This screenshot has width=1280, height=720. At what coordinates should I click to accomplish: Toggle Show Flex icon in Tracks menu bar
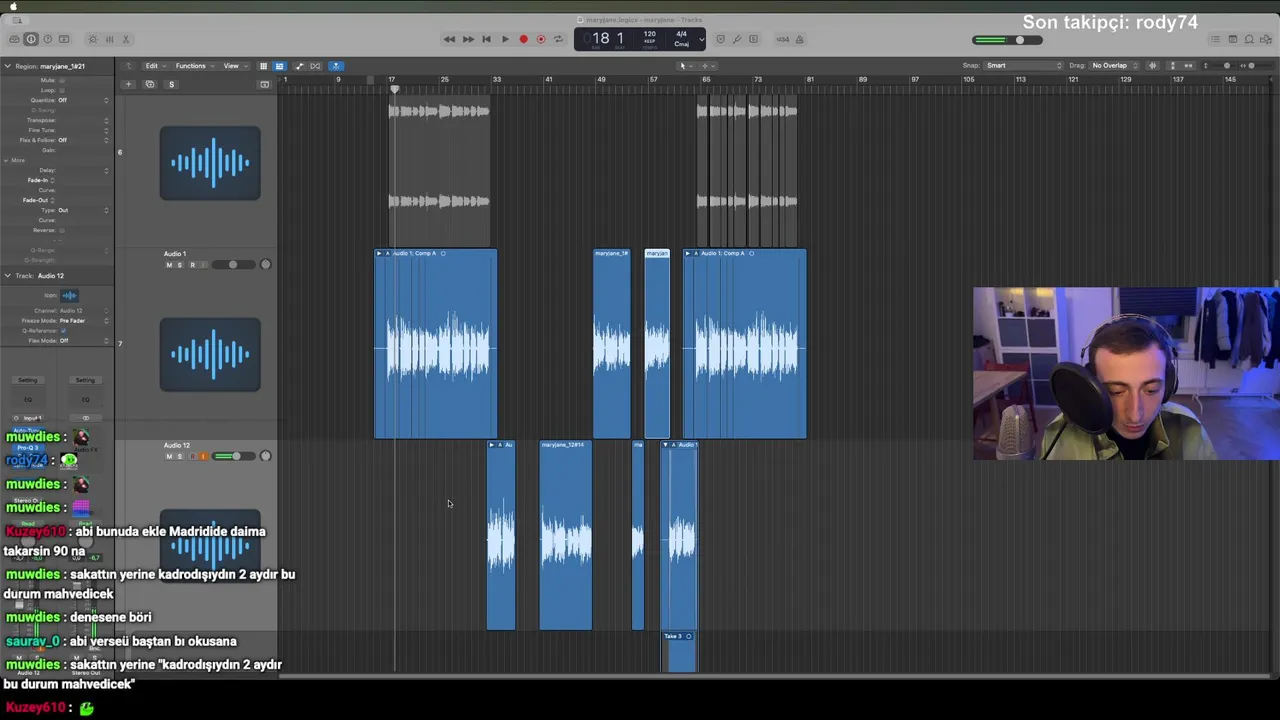coord(315,66)
